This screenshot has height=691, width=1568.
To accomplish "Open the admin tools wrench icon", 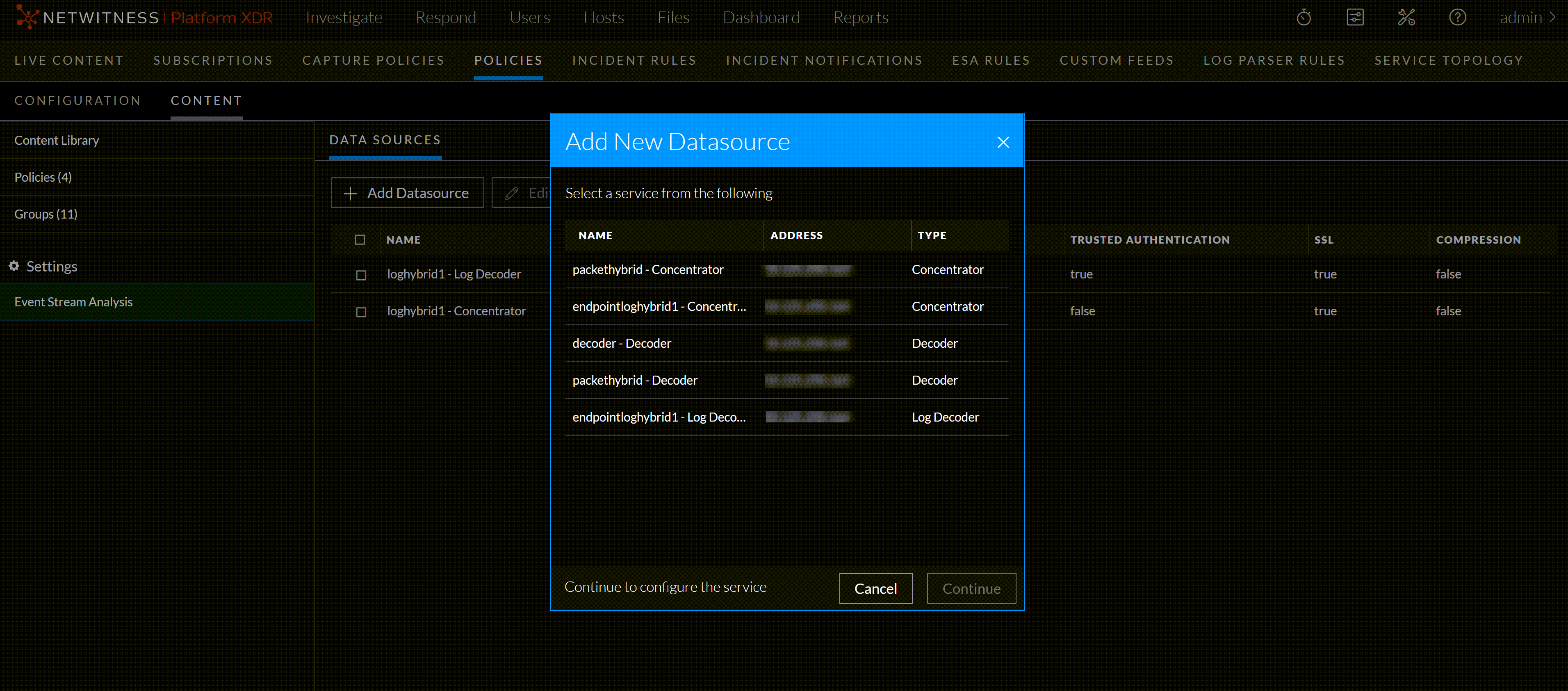I will tap(1407, 17).
